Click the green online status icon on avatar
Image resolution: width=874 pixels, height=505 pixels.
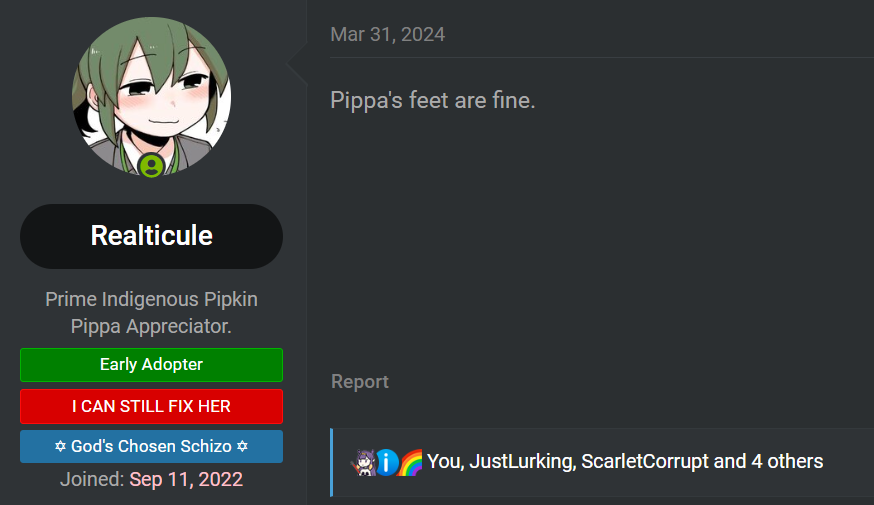point(152,166)
